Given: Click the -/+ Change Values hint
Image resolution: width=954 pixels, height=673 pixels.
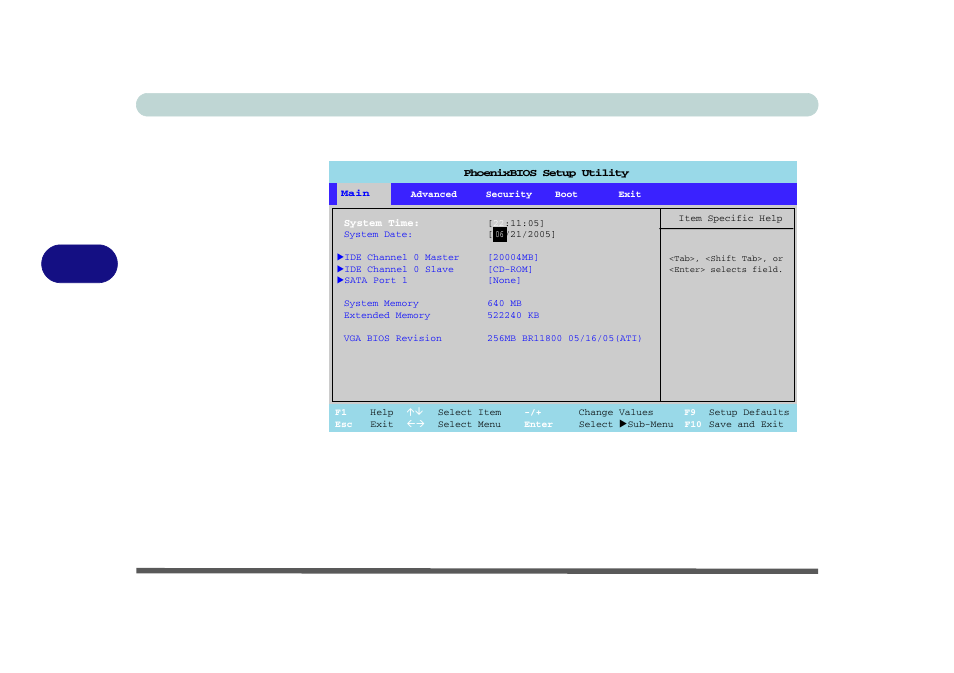Looking at the screenshot, I should click(588, 413).
